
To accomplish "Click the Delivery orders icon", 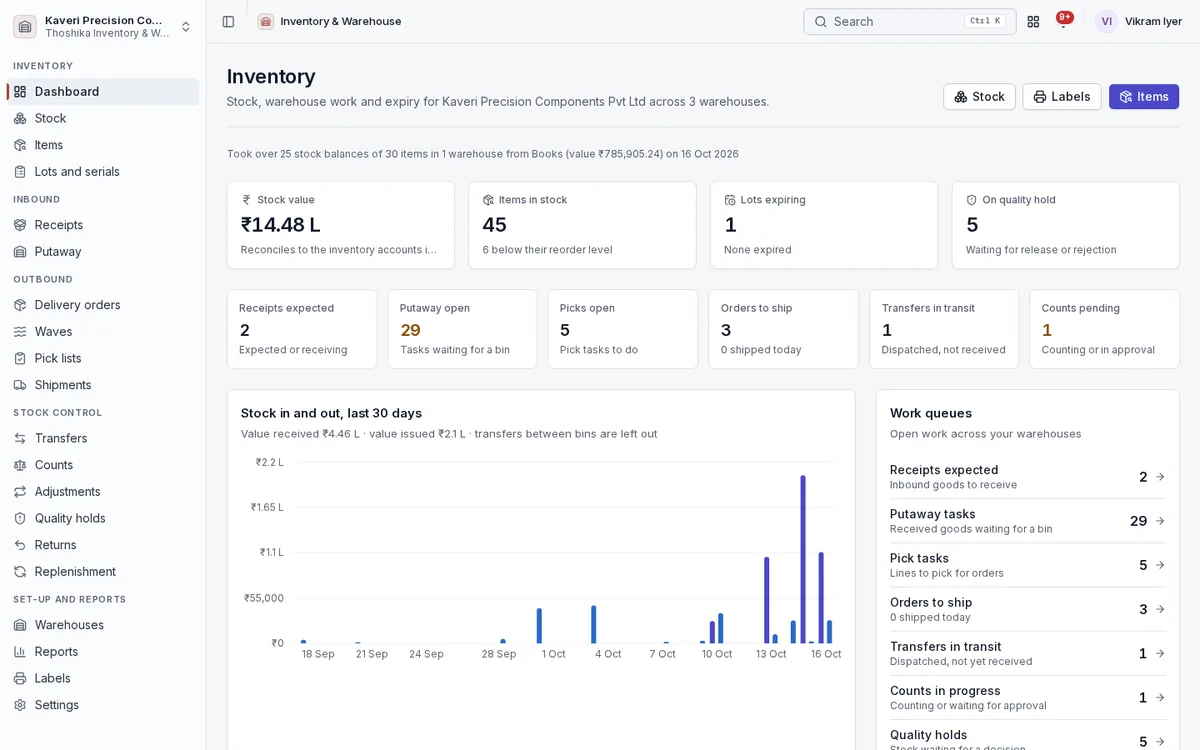I will [x=20, y=305].
